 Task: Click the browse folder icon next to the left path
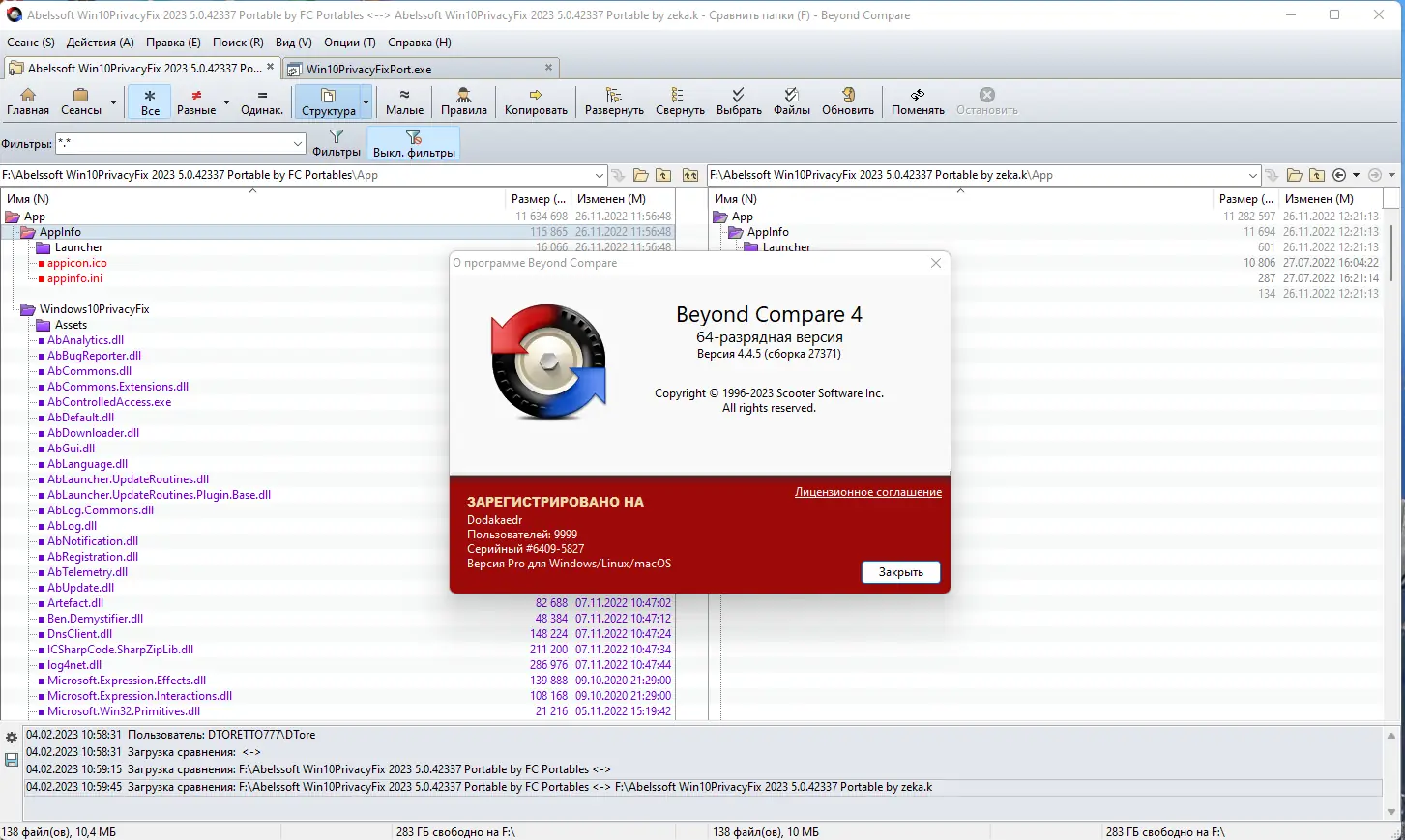click(640, 175)
